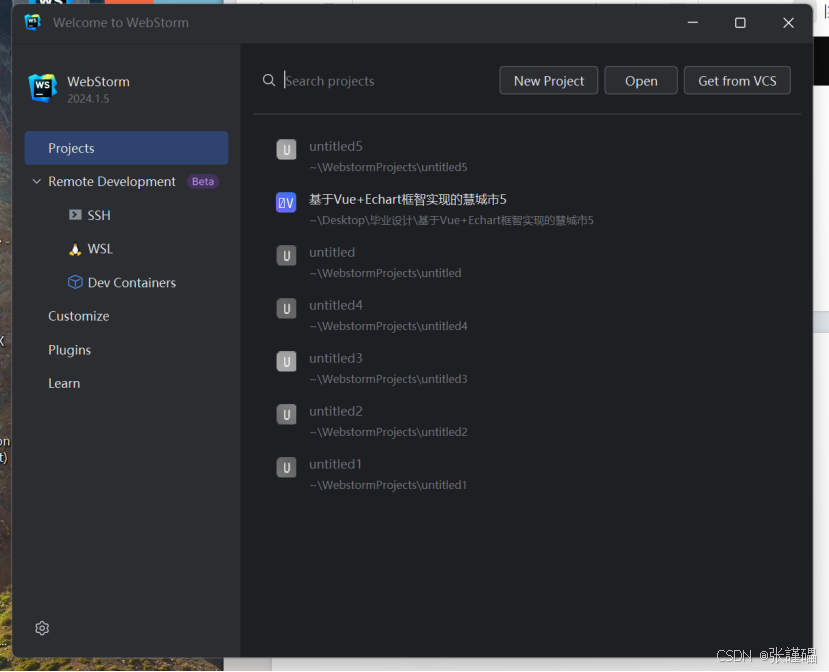Click the Get from VCS button

click(737, 80)
